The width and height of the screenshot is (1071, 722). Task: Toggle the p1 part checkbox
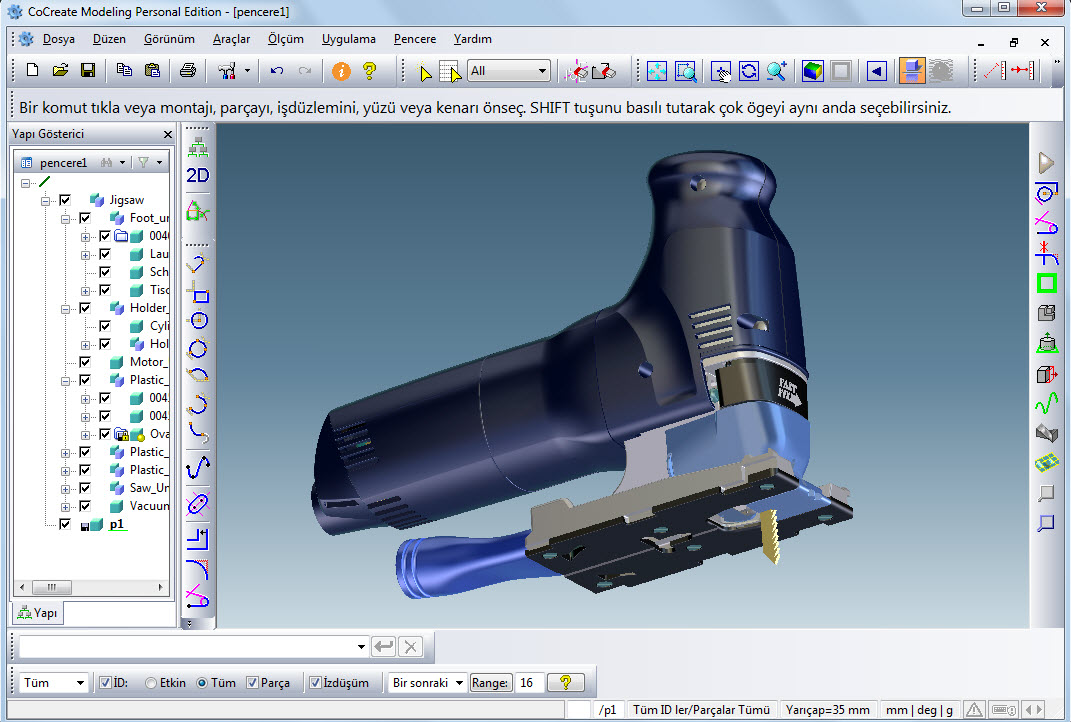coord(65,524)
